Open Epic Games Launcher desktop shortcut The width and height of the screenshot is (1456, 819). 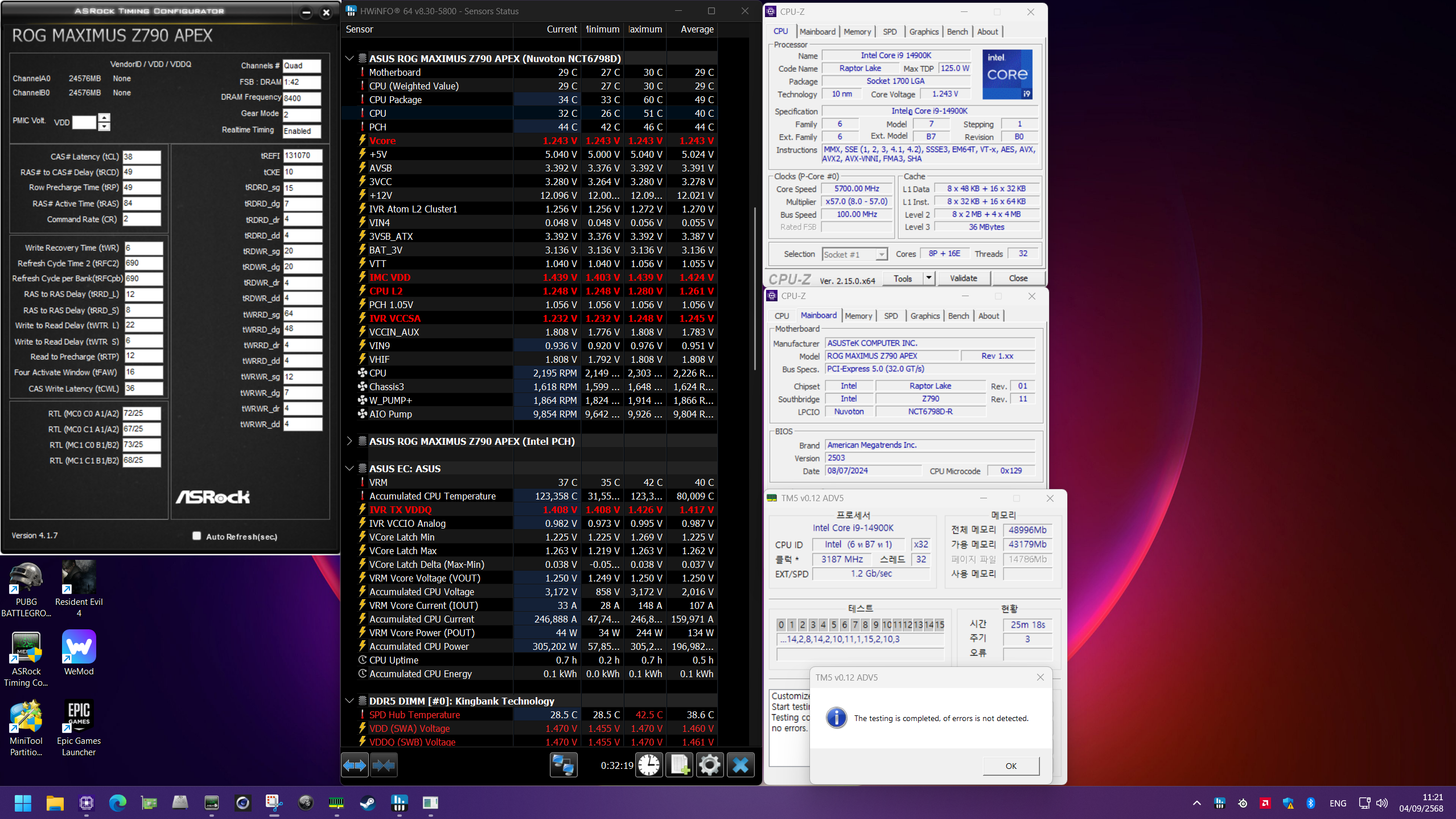click(79, 728)
